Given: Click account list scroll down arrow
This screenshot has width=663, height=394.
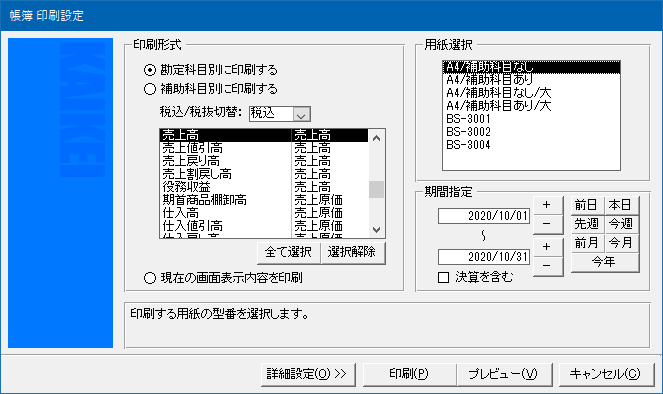Looking at the screenshot, I should (376, 230).
